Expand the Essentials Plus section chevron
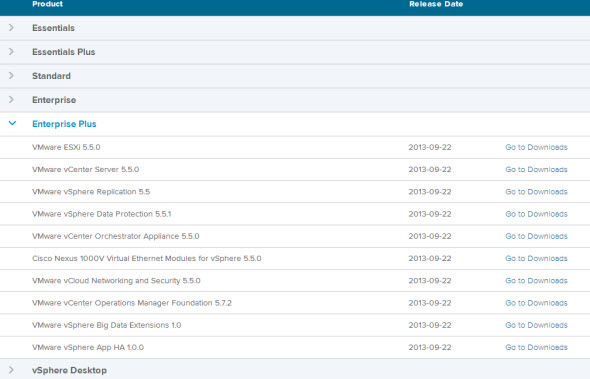Image resolution: width=590 pixels, height=379 pixels. point(11,52)
